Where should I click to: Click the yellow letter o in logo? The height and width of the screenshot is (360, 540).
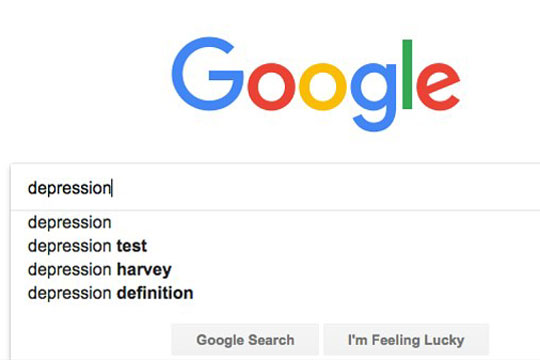coord(322,87)
